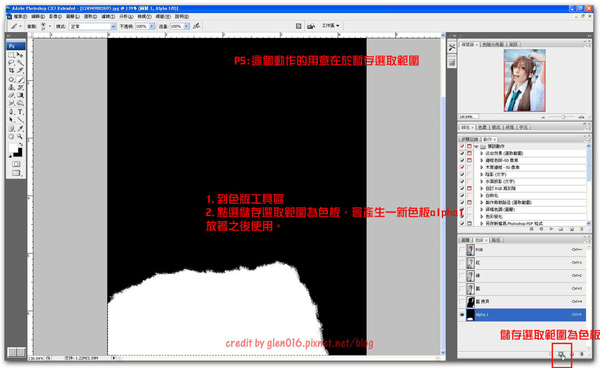Select the Brush tool in the toolbox
Screen dimensions: 600x368
20,80
